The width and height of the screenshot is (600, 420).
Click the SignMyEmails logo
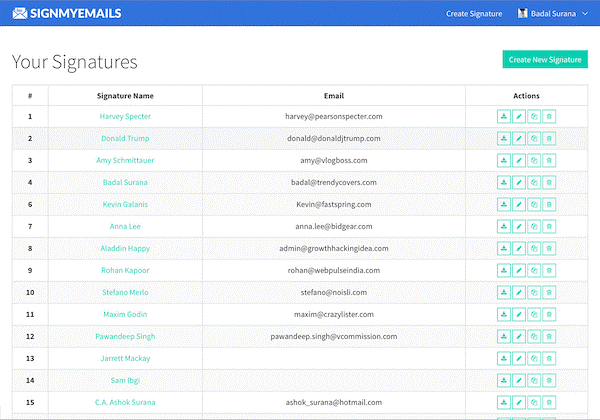tap(67, 13)
